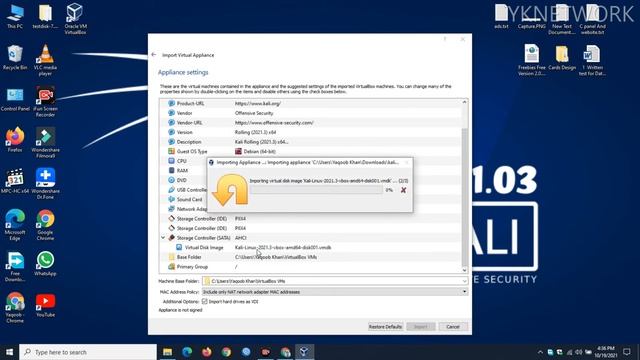Image resolution: width=640 pixels, height=360 pixels.
Task: Launch Google Chrome desktop shortcut
Action: pyautogui.click(x=45, y=225)
